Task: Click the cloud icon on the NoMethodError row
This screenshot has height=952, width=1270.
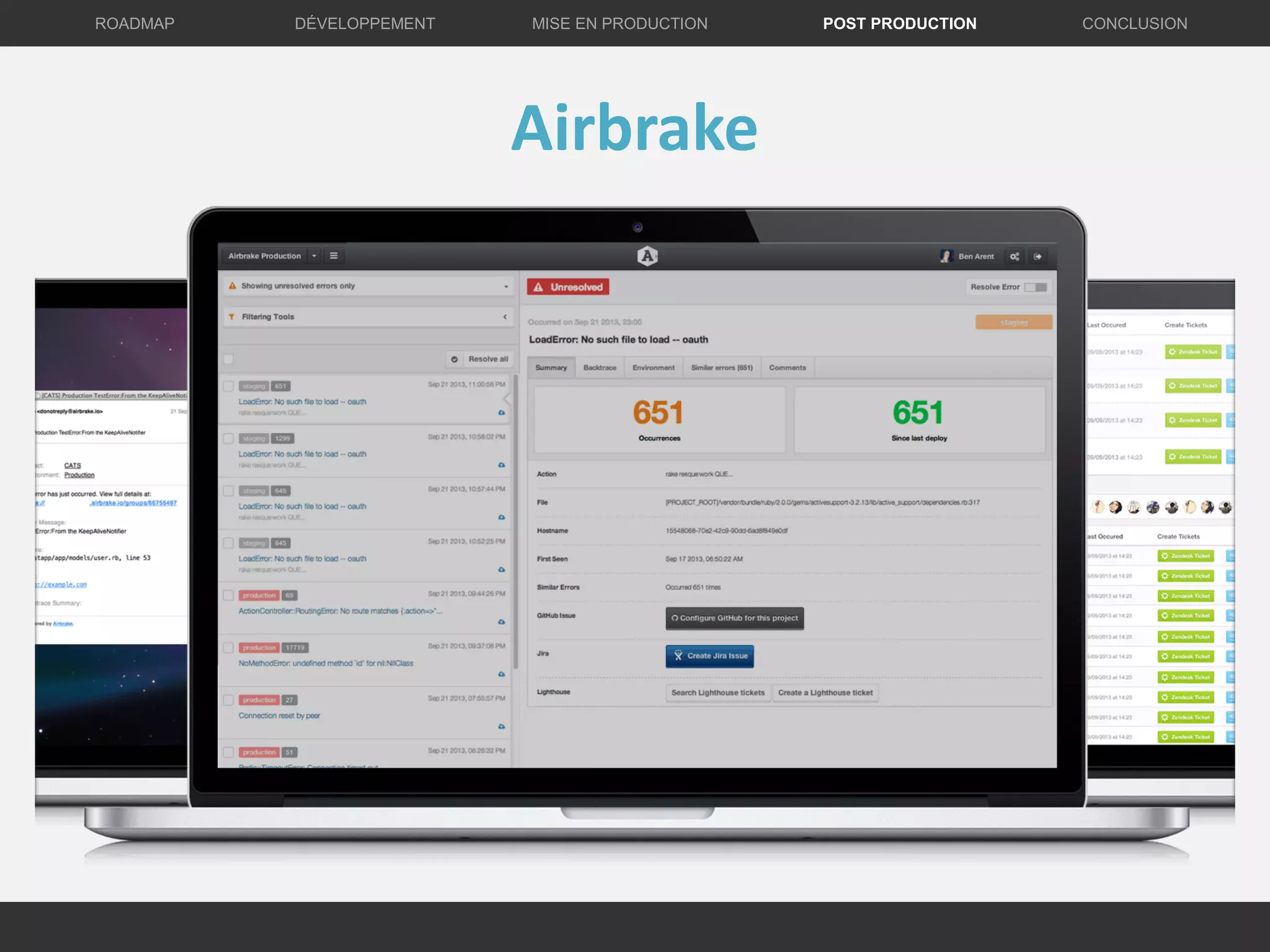Action: [x=502, y=674]
